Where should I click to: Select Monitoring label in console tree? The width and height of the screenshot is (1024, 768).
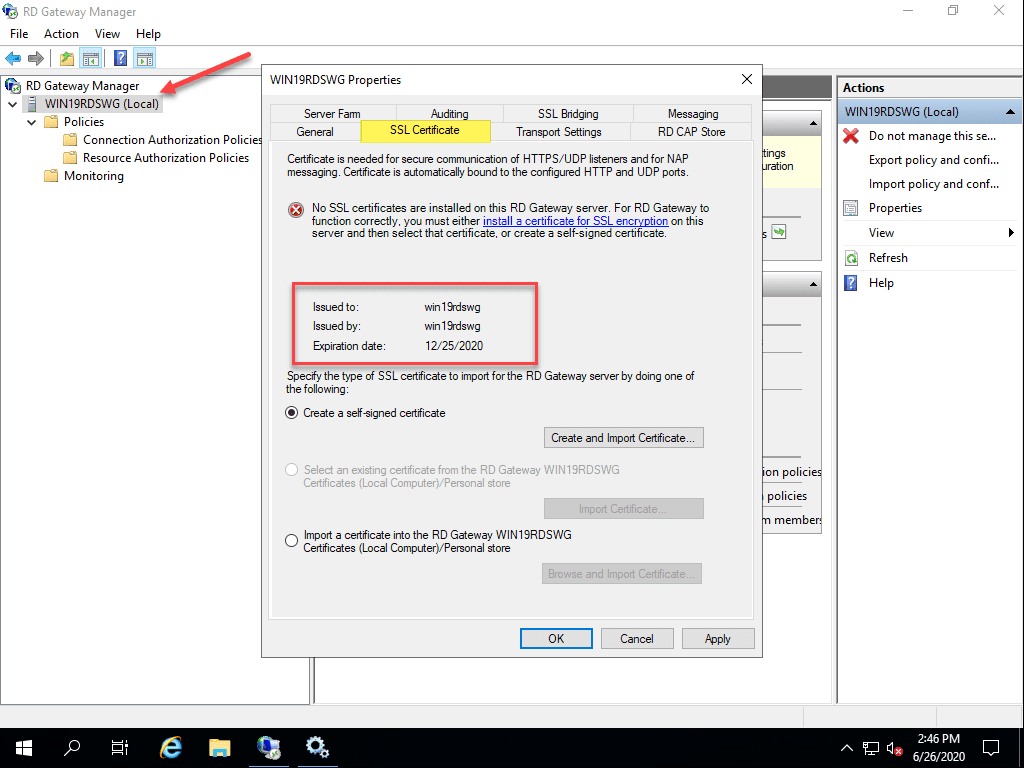click(93, 176)
